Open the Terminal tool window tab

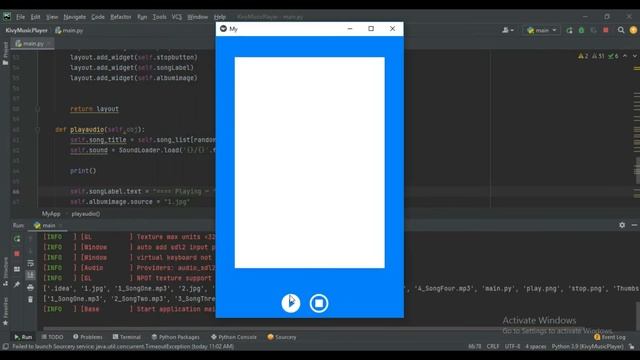(x=127, y=337)
